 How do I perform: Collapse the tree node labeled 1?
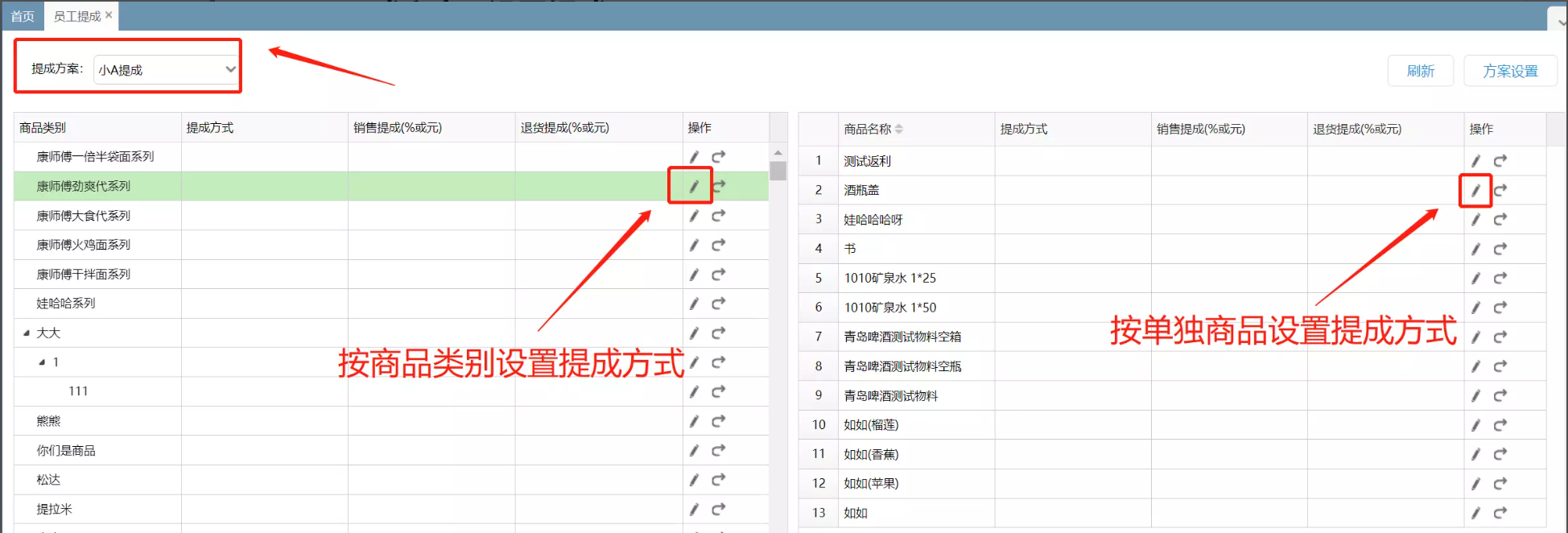(x=42, y=362)
